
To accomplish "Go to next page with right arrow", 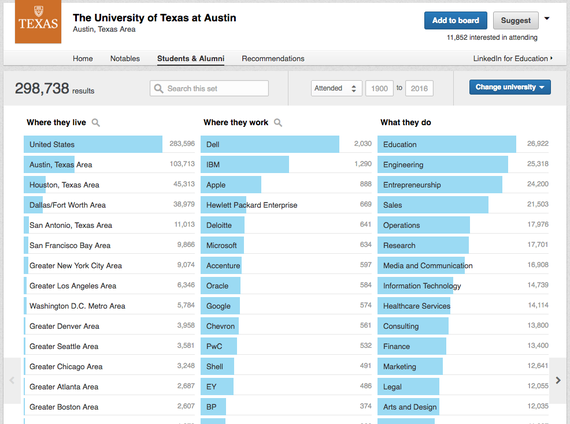I will click(x=558, y=380).
